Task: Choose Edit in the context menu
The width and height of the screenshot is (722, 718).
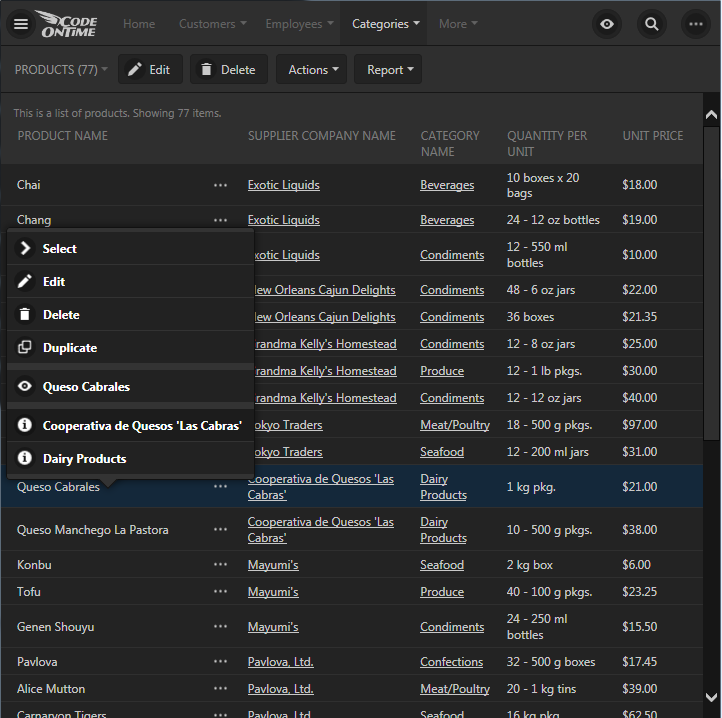Action: pyautogui.click(x=130, y=281)
